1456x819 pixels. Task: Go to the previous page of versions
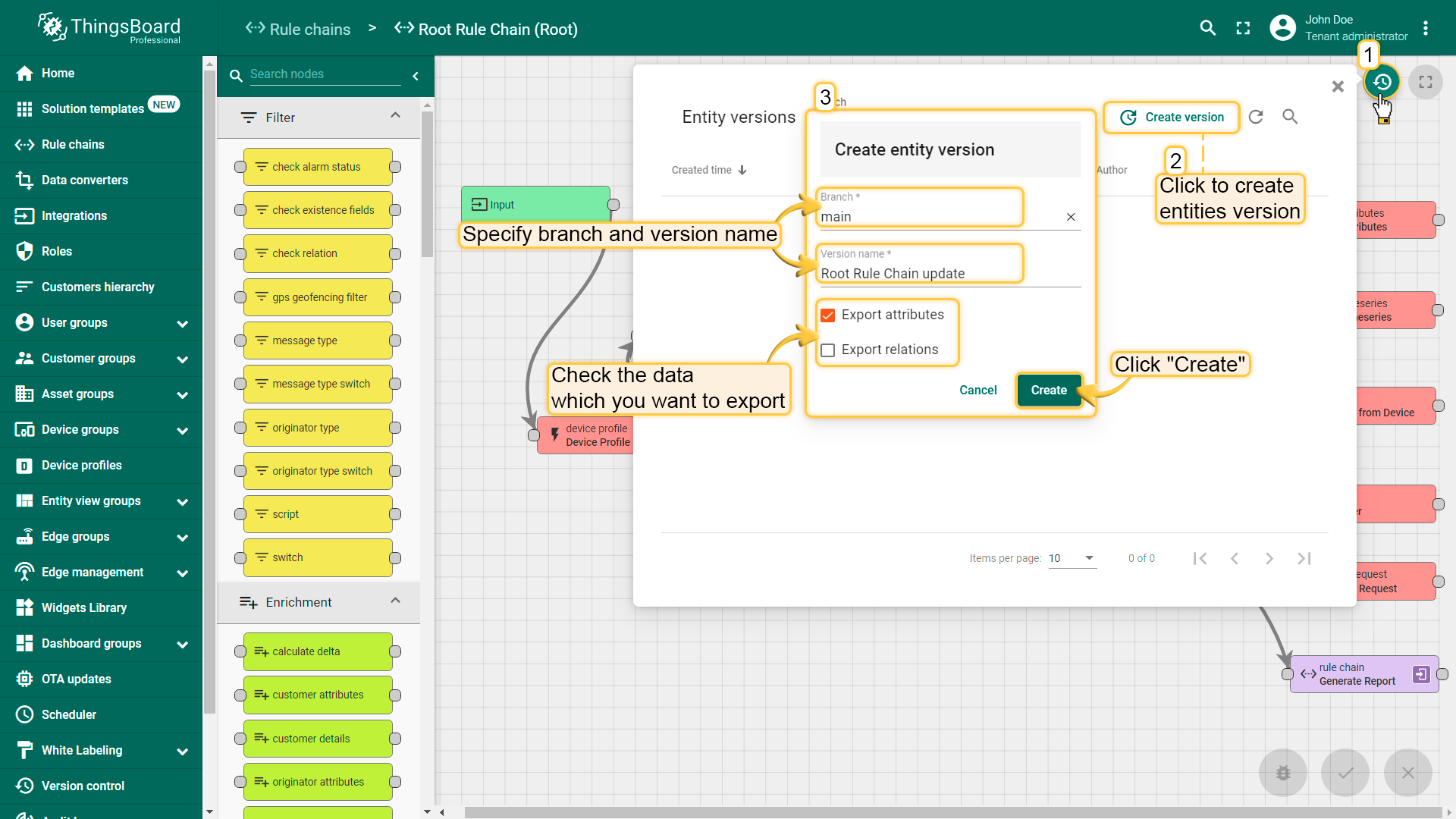[1235, 558]
